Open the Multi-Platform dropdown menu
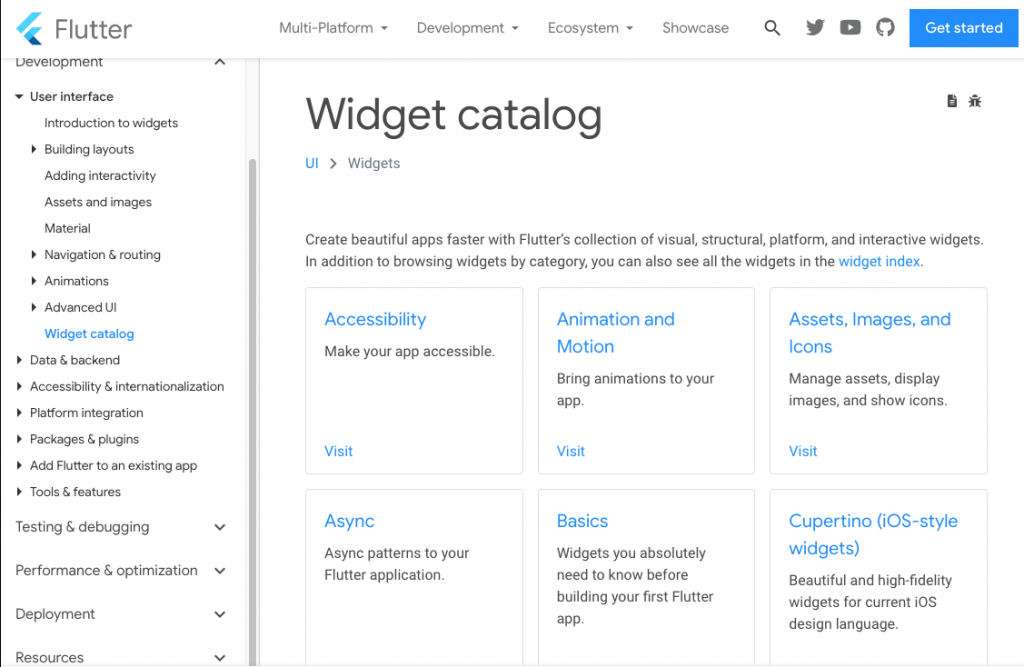The height and width of the screenshot is (667, 1024). (333, 28)
